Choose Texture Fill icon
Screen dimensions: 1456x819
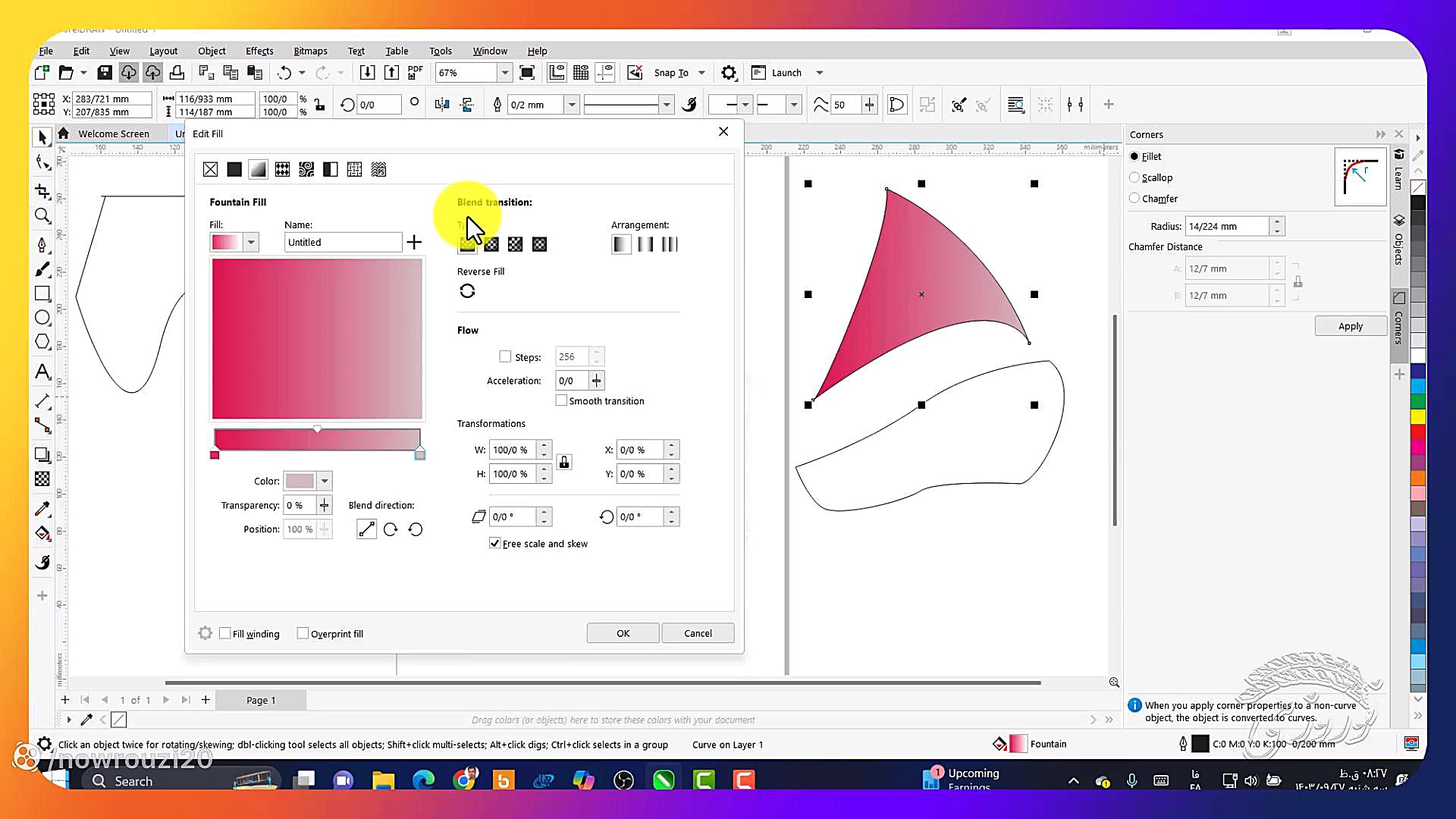click(354, 170)
